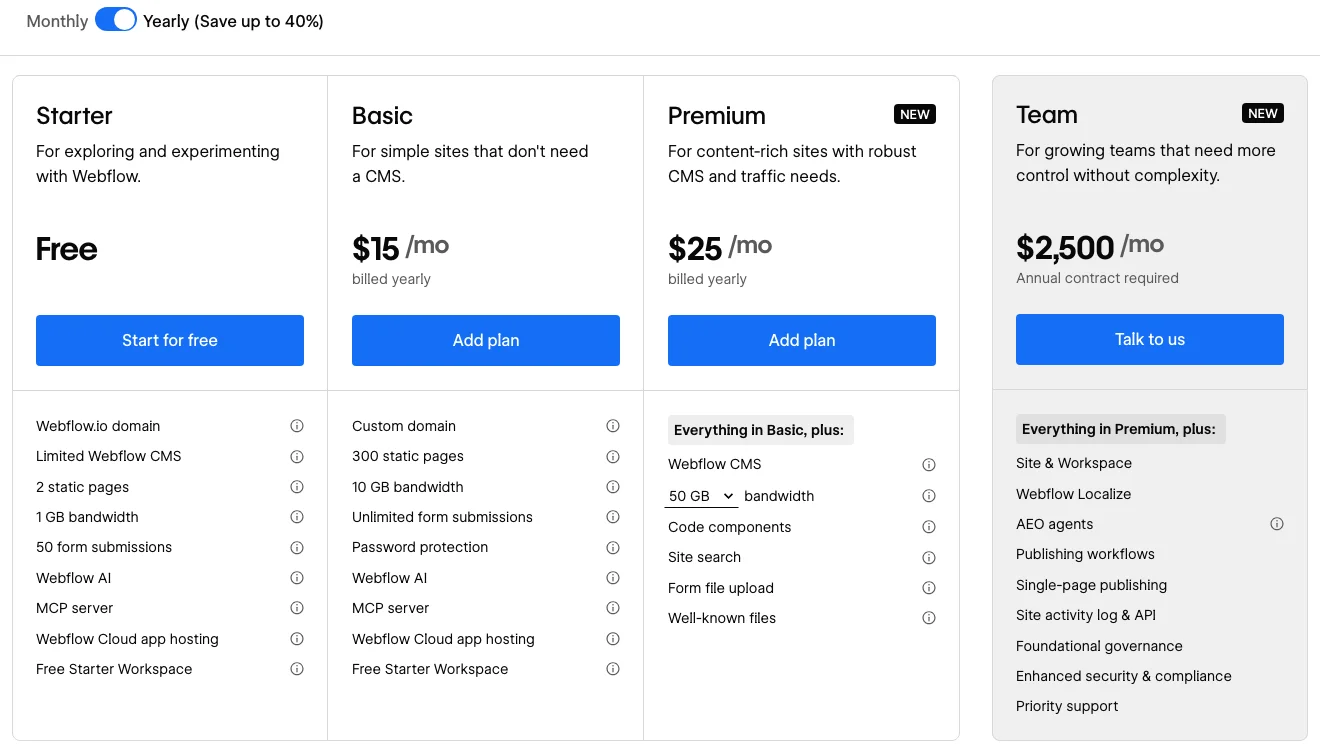Click Everything in Basic, plus: label

(759, 430)
